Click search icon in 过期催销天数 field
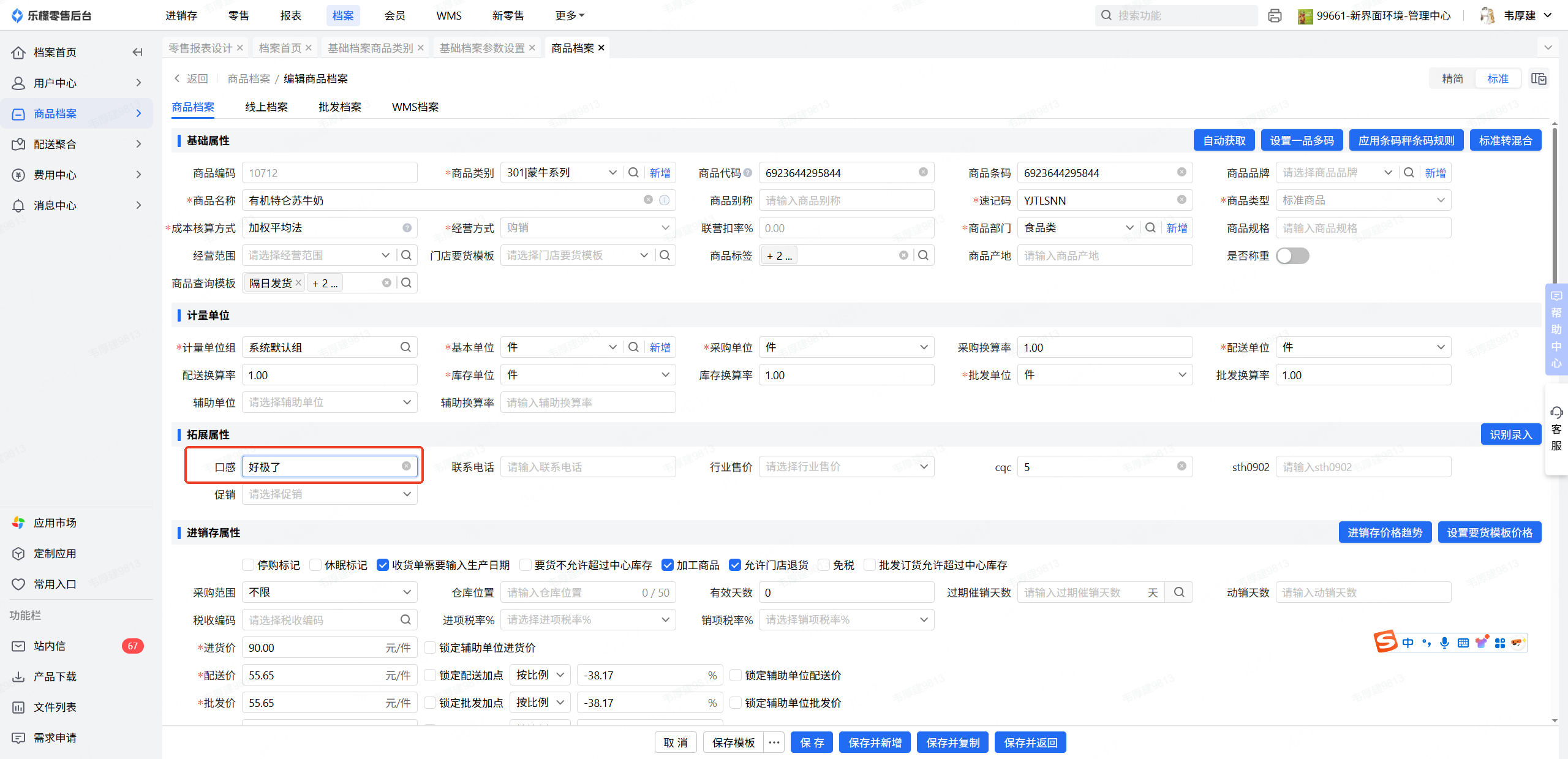1568x759 pixels. [1179, 592]
